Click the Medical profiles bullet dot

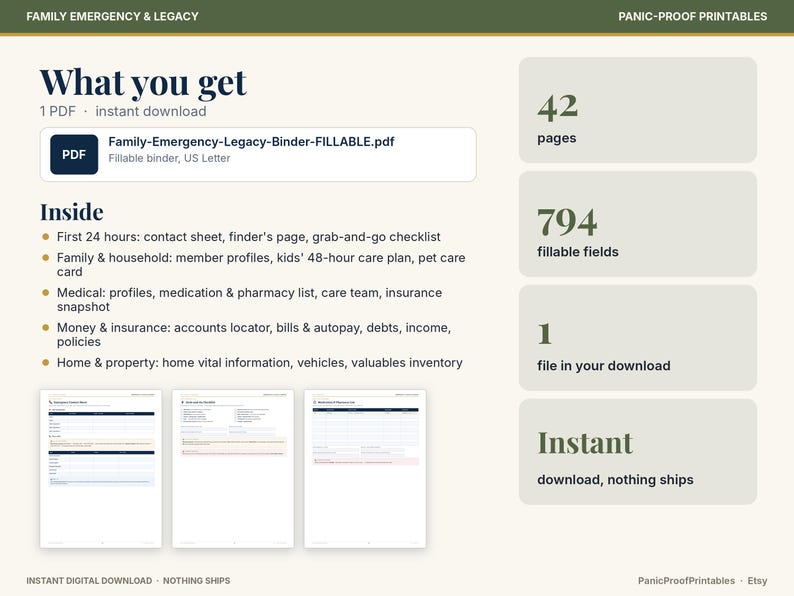tap(46, 293)
